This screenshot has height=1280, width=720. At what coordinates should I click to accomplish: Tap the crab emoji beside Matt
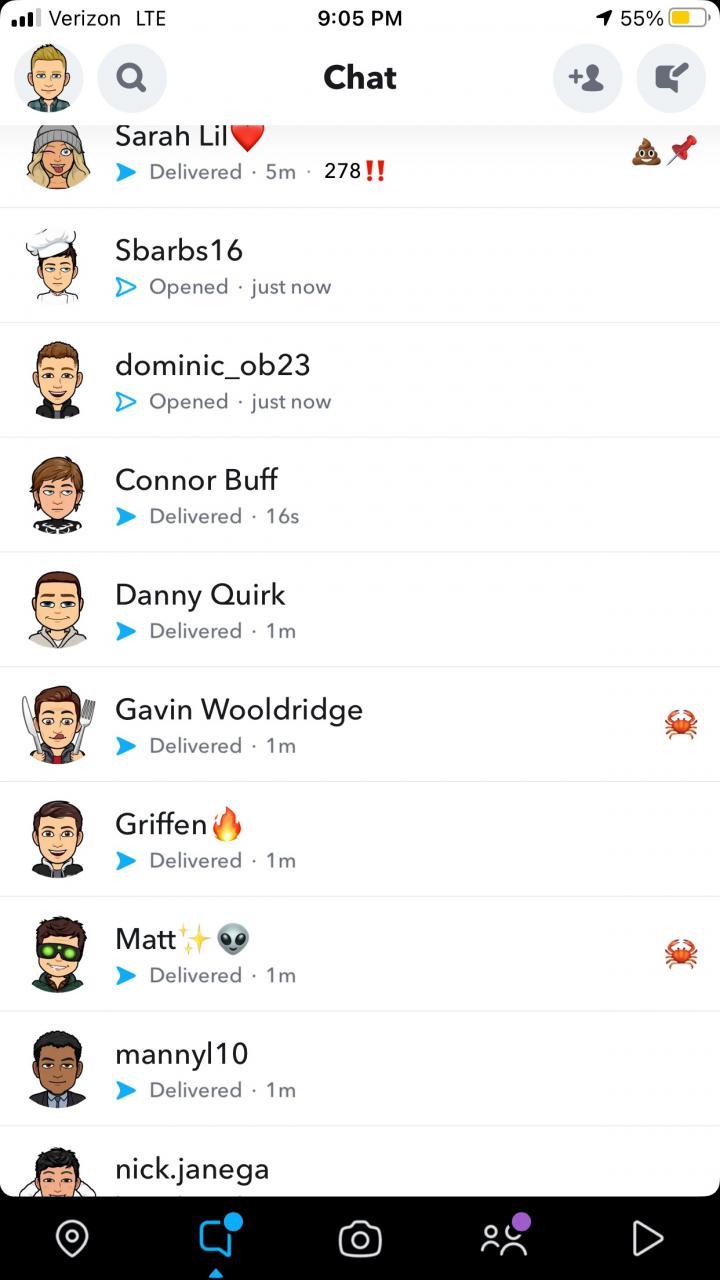[x=681, y=954]
